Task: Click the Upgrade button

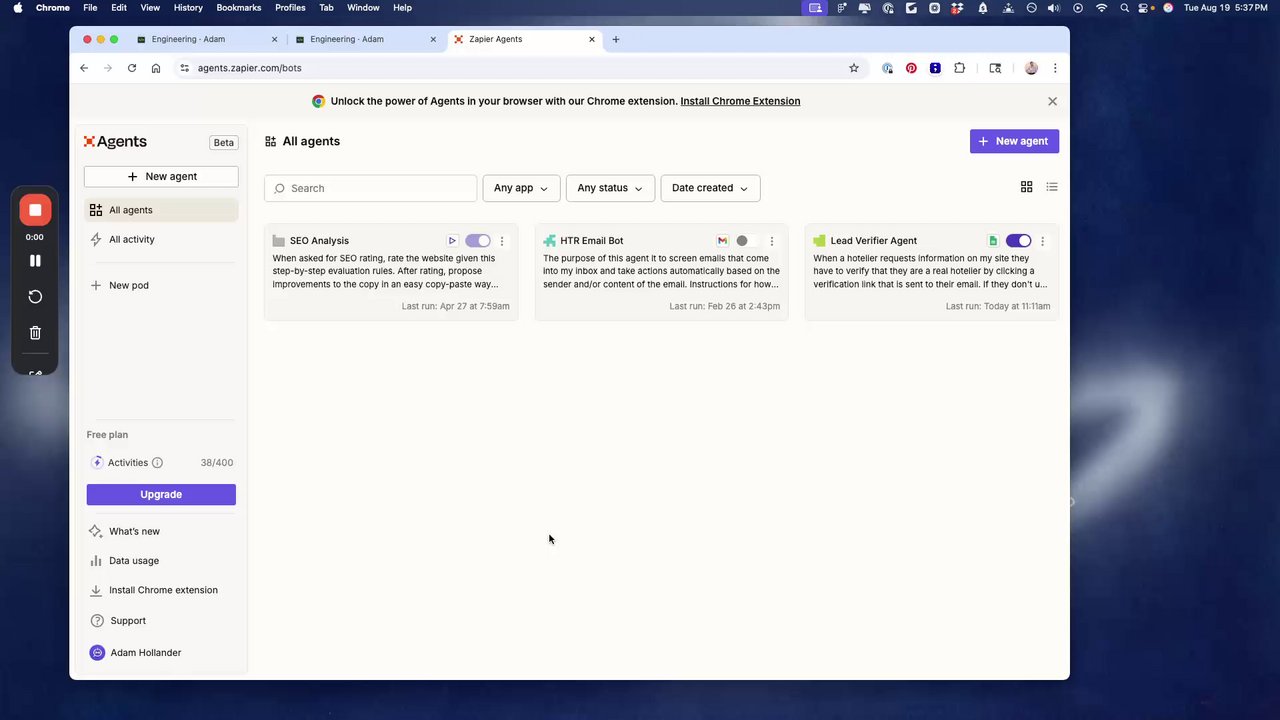Action: (x=161, y=495)
